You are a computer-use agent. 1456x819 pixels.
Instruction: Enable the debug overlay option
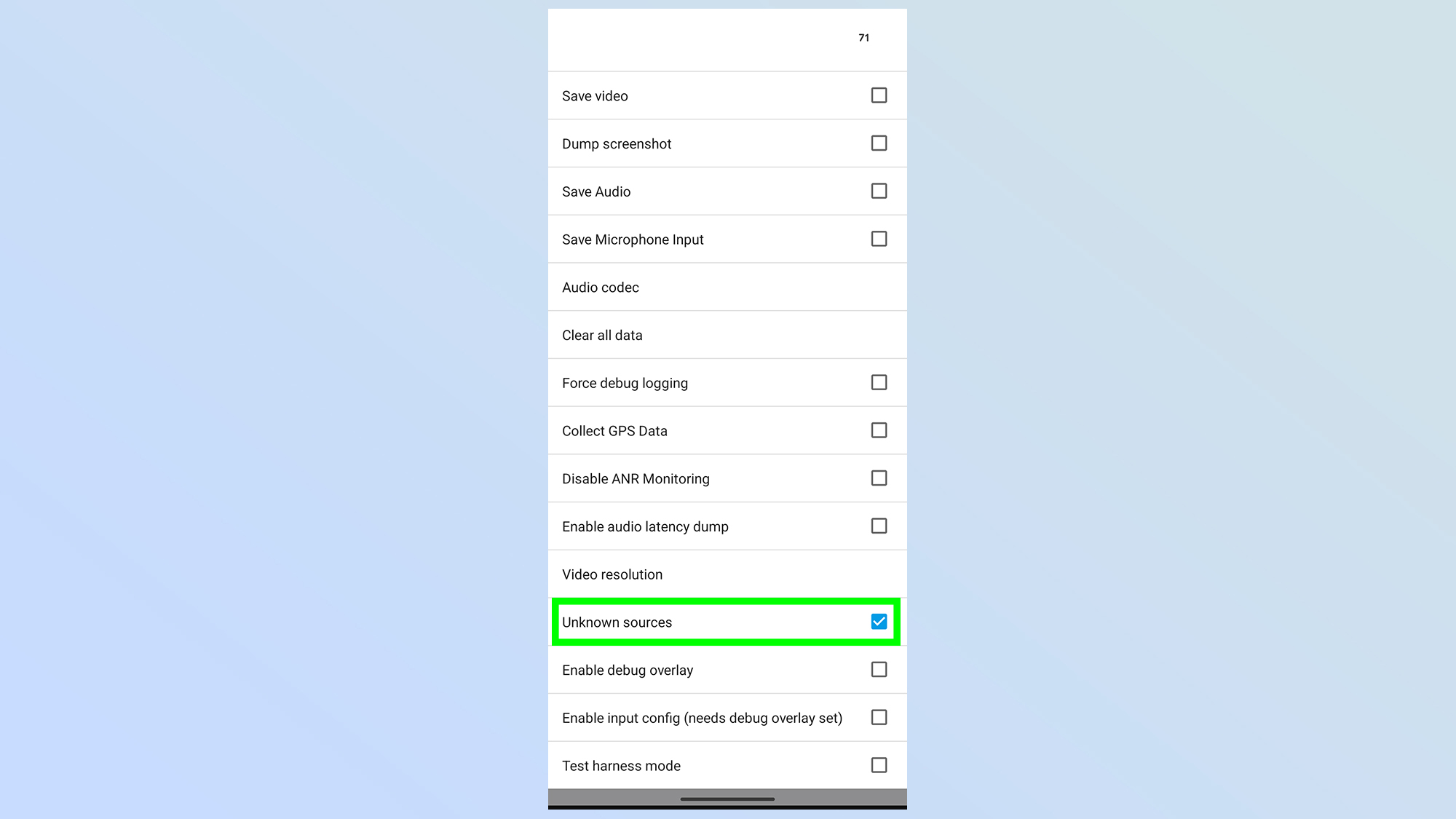[x=879, y=670]
